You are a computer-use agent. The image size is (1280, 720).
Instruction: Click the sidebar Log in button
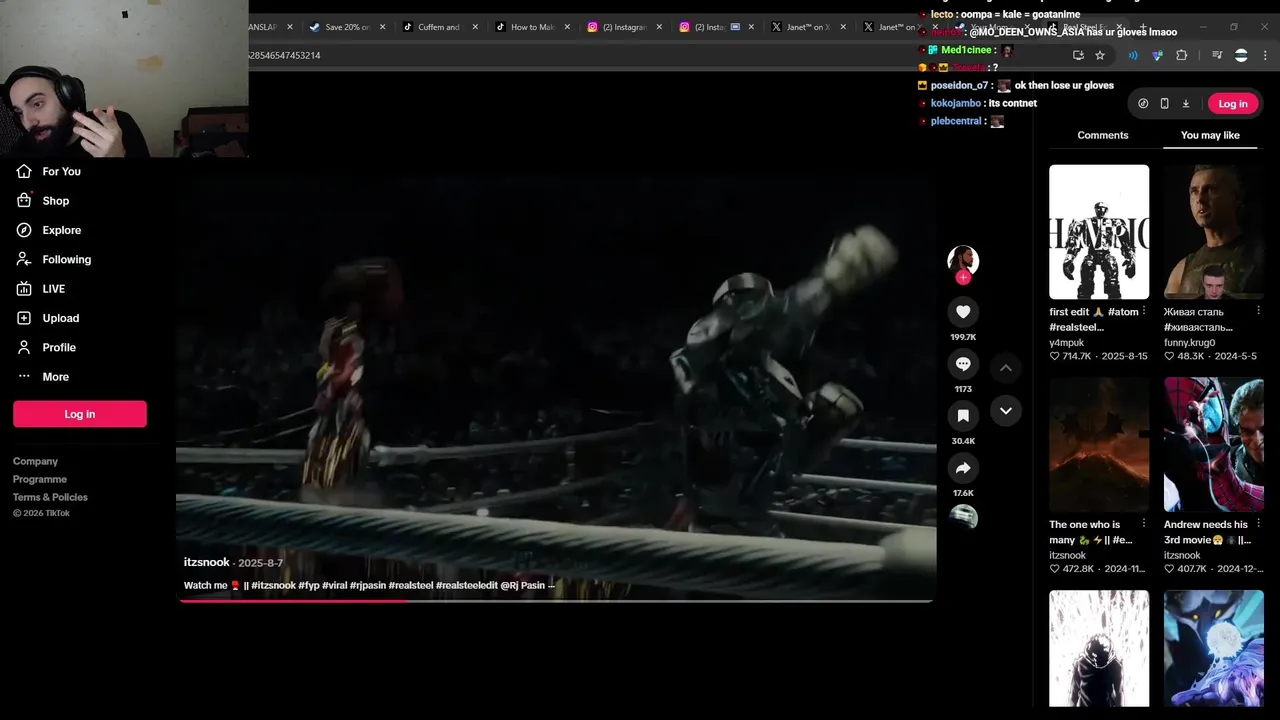click(80, 414)
